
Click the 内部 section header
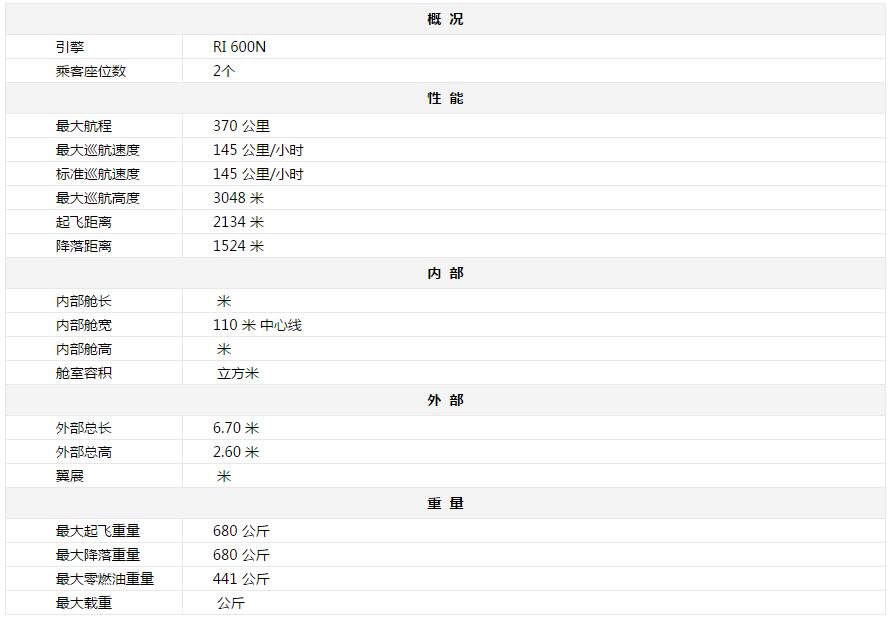[x=445, y=273]
